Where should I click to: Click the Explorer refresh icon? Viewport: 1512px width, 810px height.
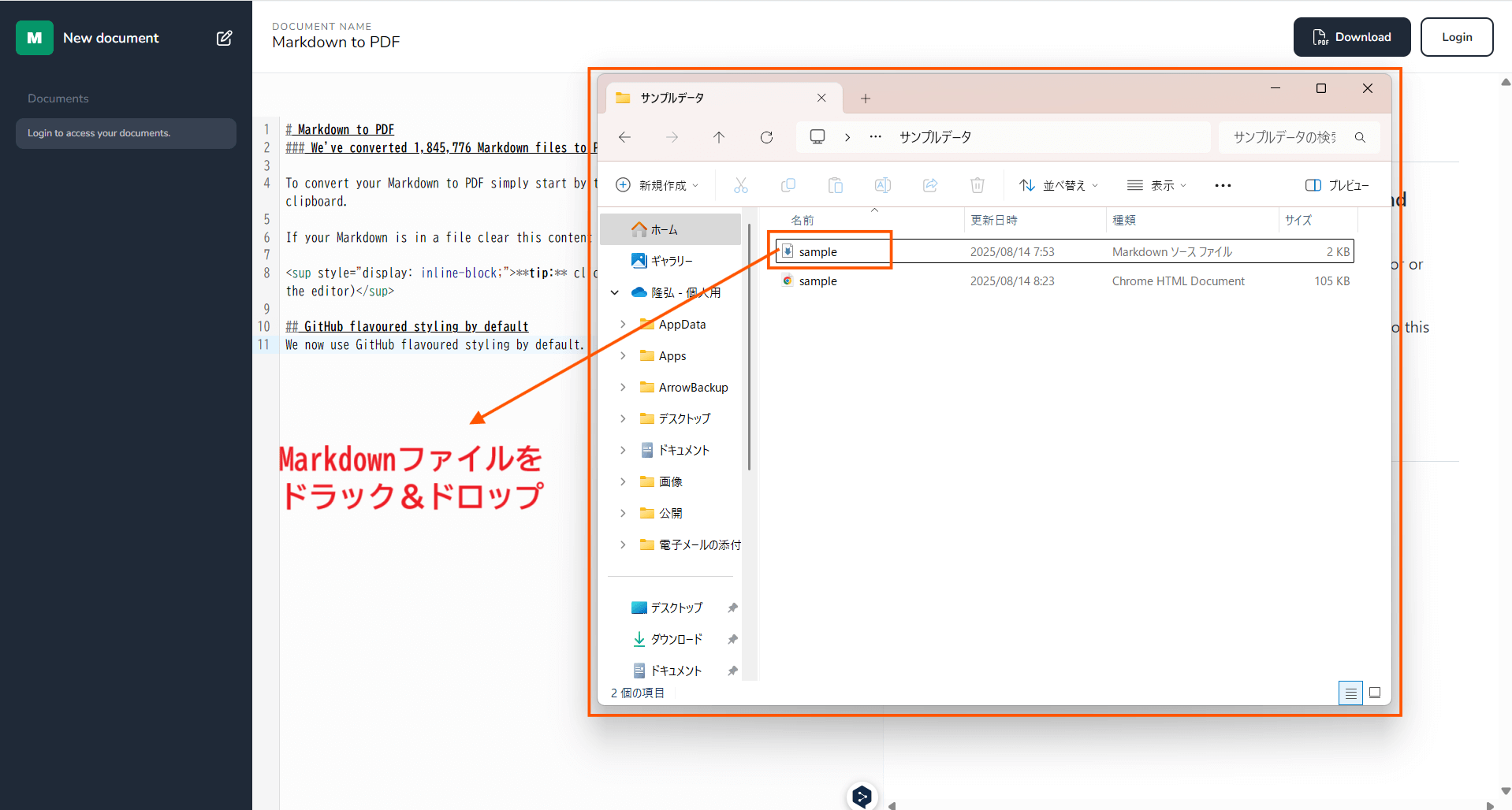[766, 137]
